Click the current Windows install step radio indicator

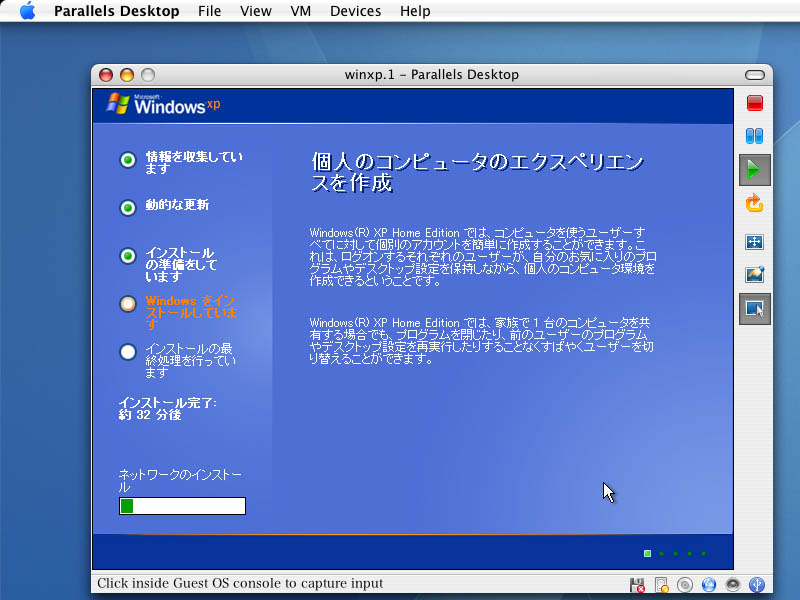click(127, 304)
